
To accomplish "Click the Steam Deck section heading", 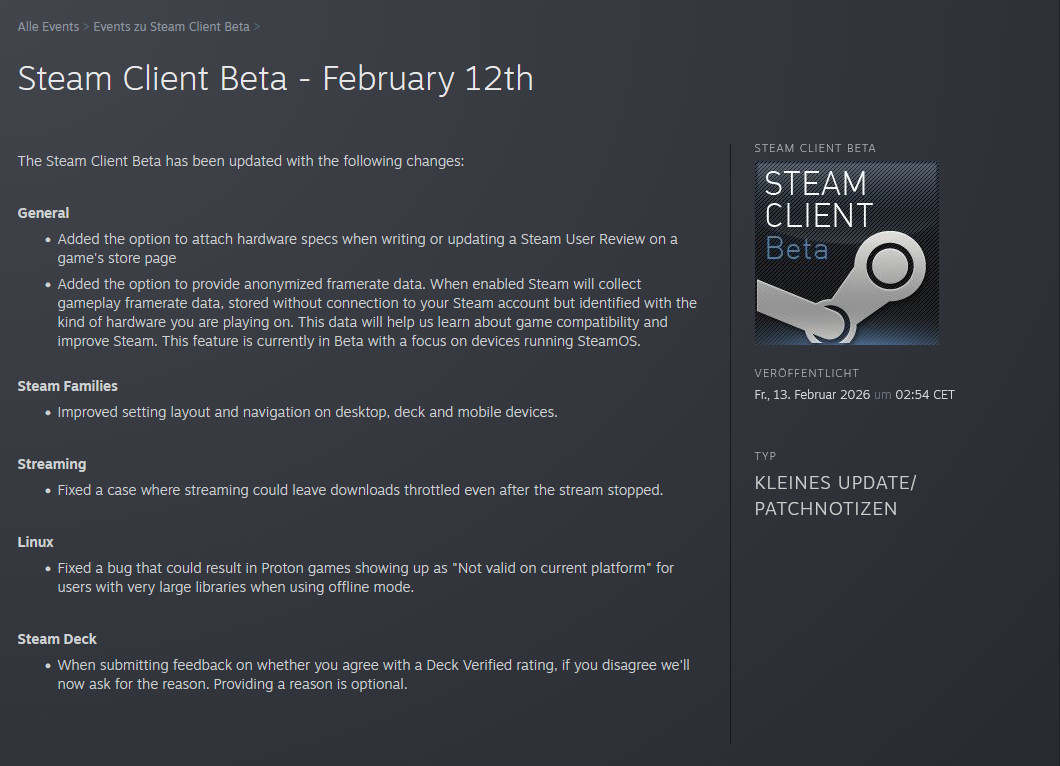I will click(57, 639).
